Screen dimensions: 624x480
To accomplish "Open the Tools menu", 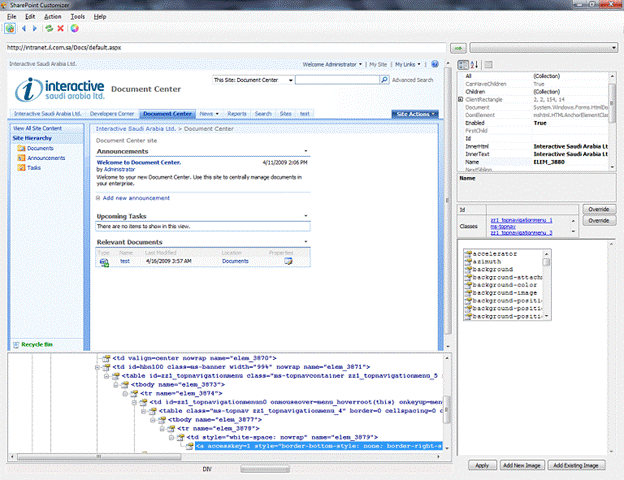I will tap(78, 16).
